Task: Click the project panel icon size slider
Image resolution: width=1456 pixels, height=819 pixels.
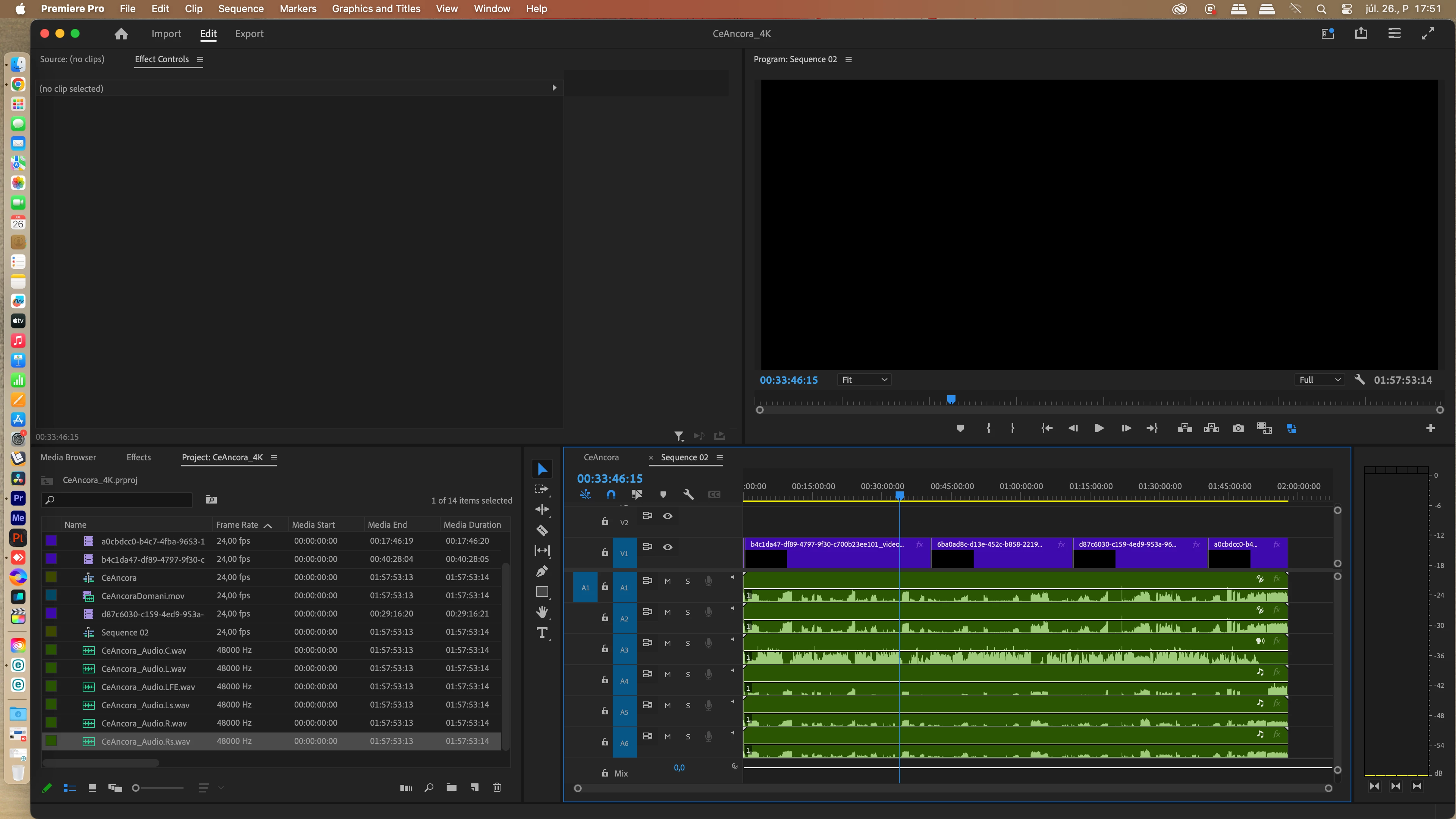Action: [136, 788]
